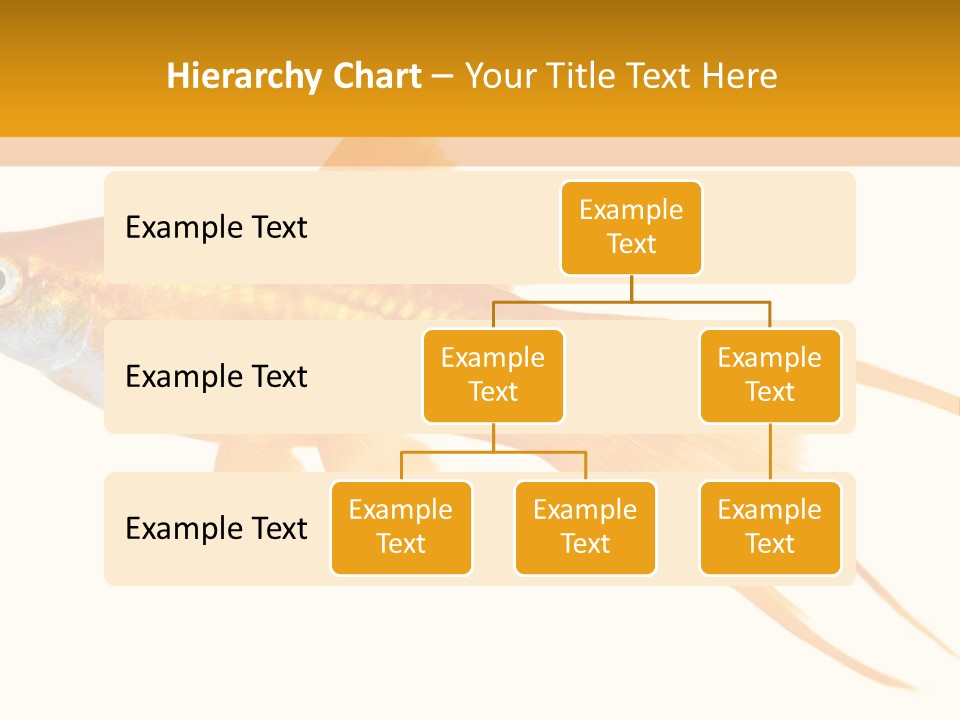
Task: Select the horizontal connector above the bottom-left boxes
Action: (493, 452)
